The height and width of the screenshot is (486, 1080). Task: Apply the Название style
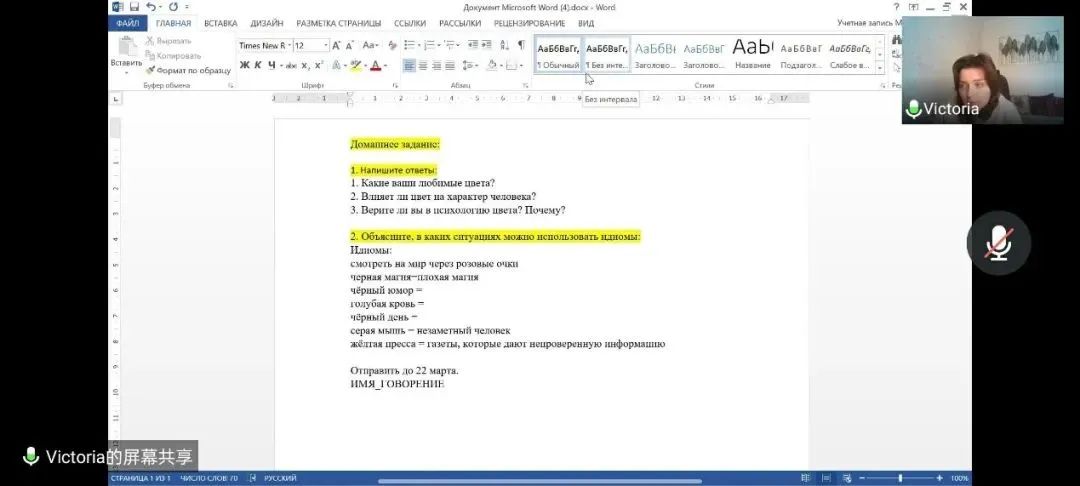(752, 54)
